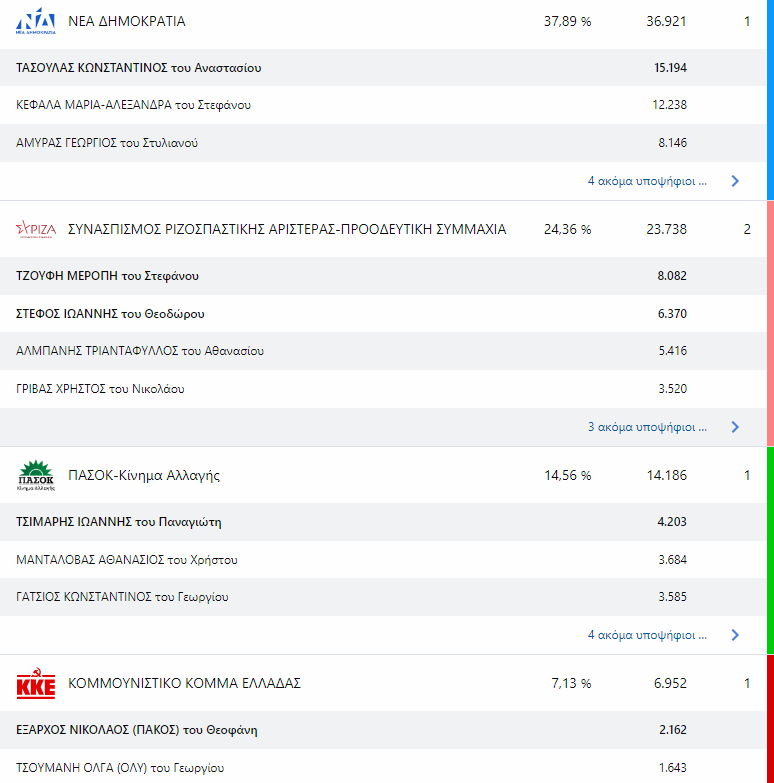Click the 12.238 votes for ΚΕΦΑΛΑ
774x783 pixels.
click(670, 105)
